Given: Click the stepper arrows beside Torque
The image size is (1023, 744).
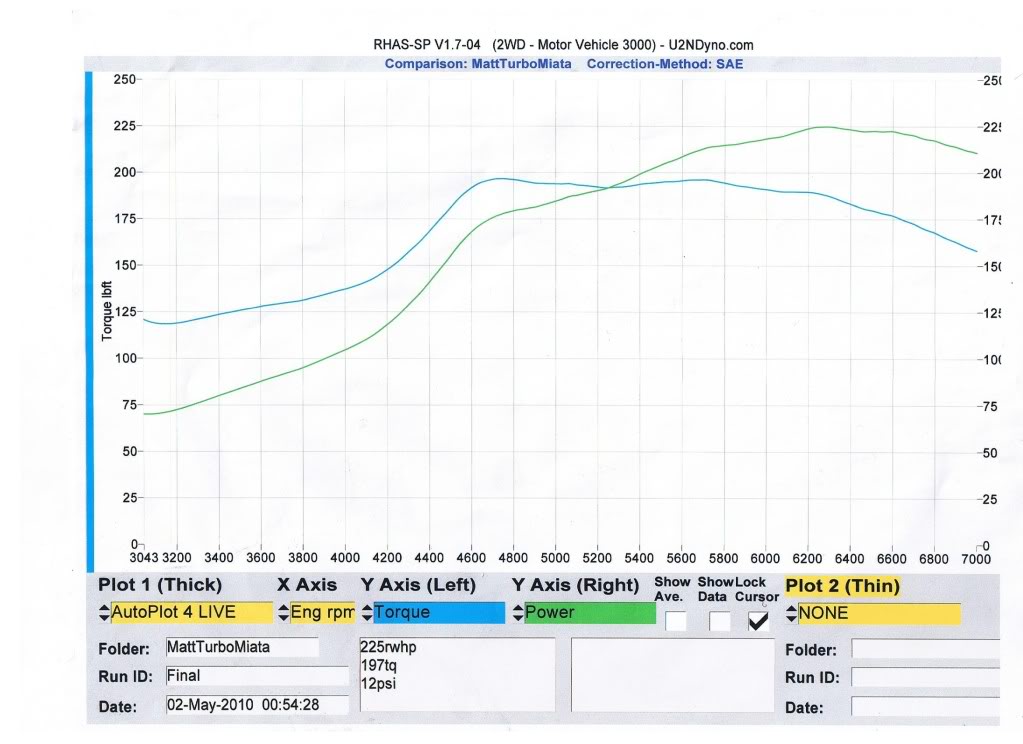Looking at the screenshot, I should (367, 612).
